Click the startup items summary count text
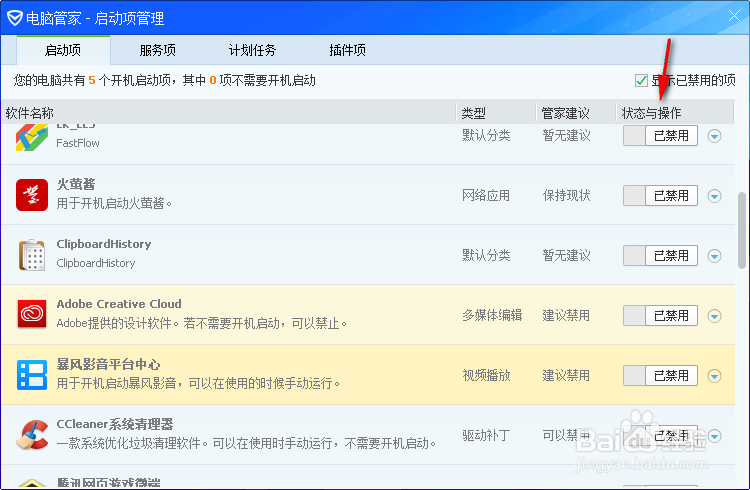The width and height of the screenshot is (750, 490). coord(165,80)
